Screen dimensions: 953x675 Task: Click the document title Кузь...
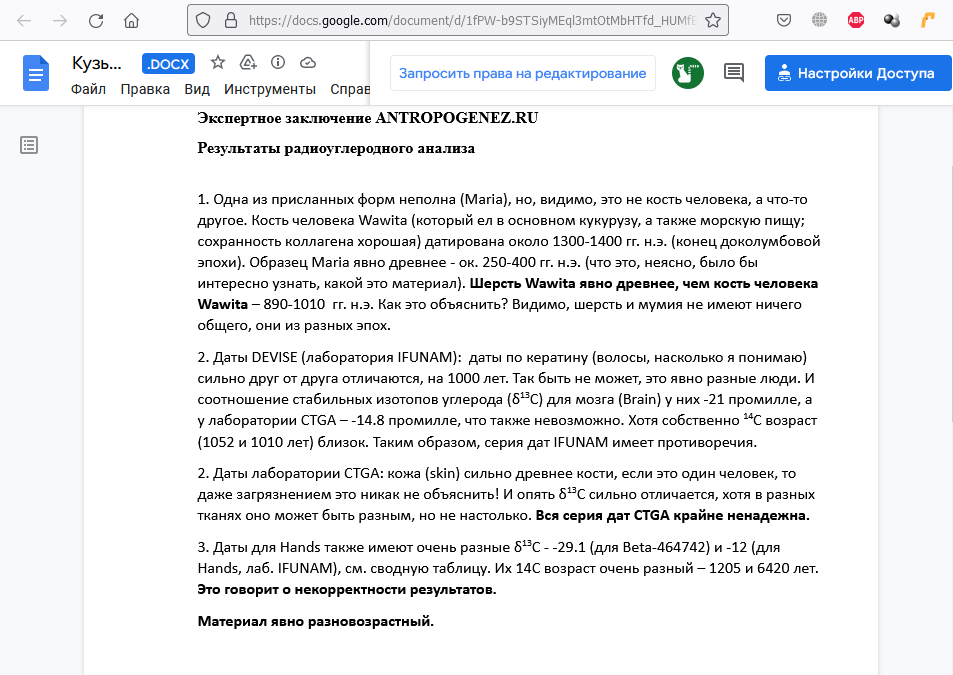tap(97, 63)
